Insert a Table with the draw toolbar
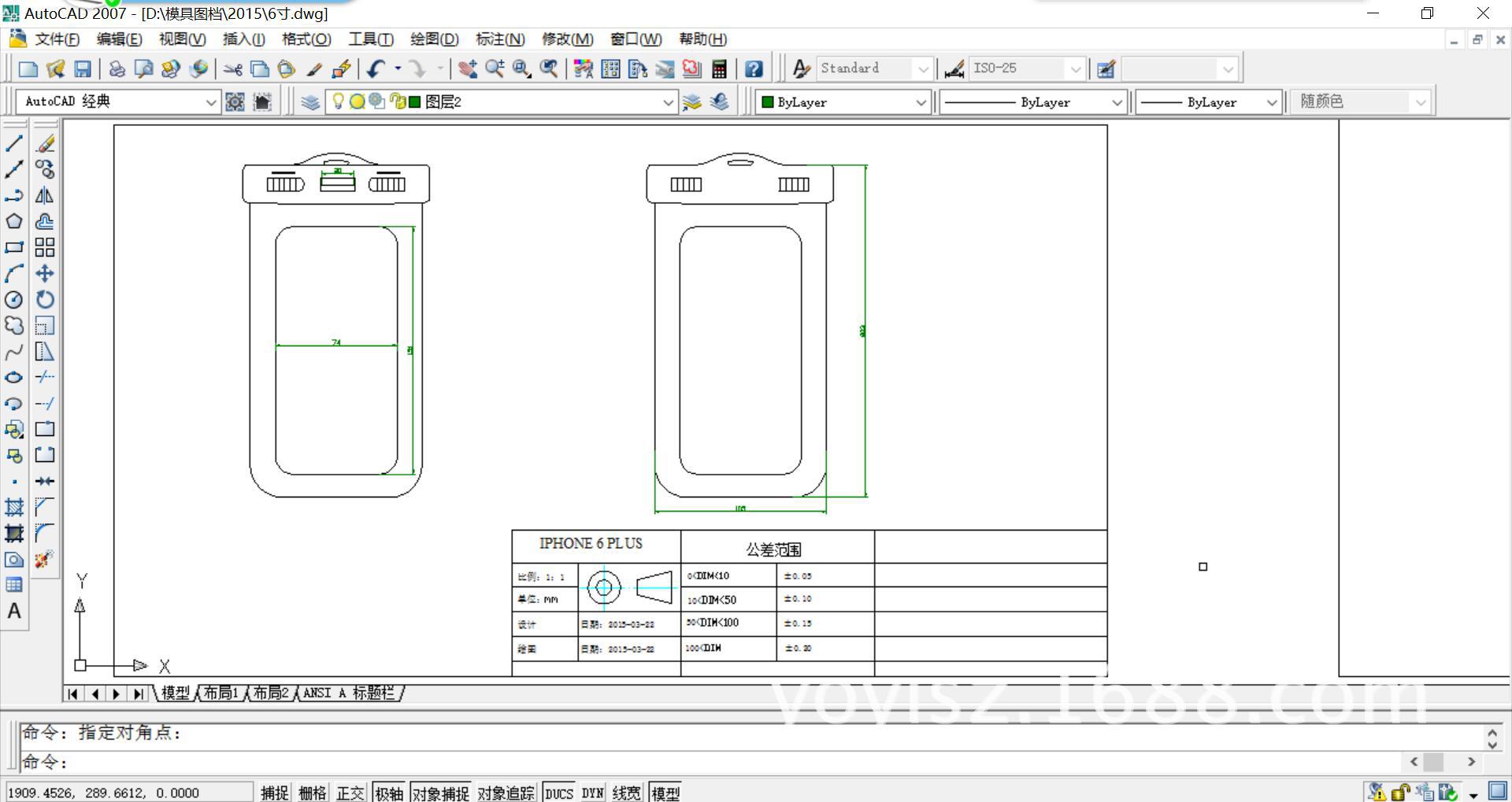 click(x=14, y=585)
